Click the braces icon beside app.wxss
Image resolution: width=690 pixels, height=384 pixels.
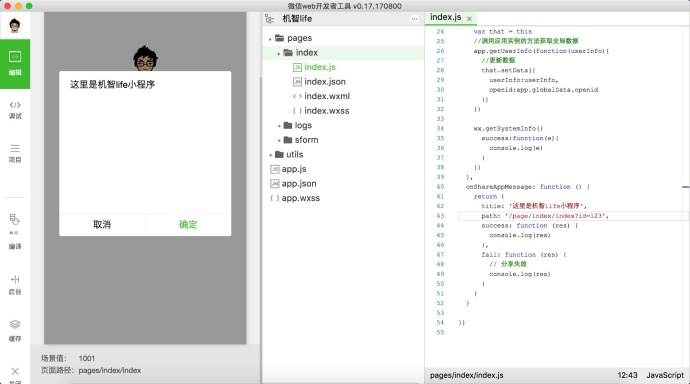point(275,198)
